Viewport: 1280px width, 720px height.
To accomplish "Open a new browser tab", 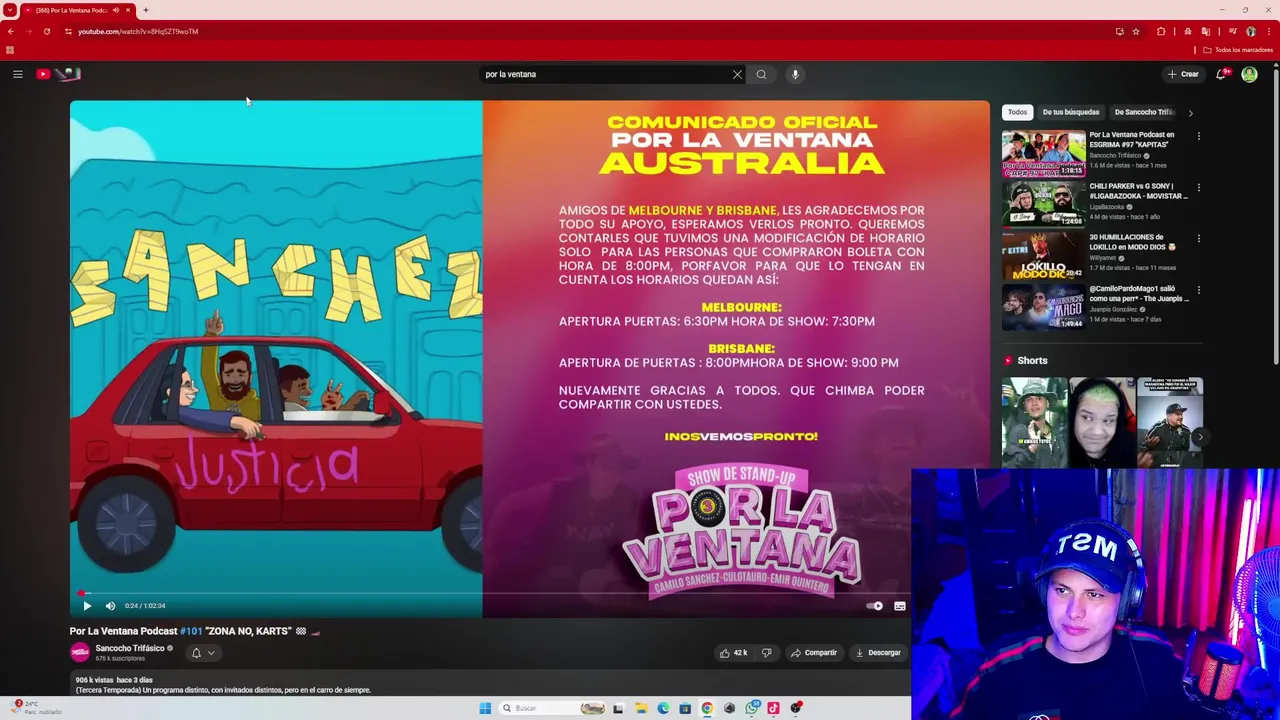I will [145, 10].
